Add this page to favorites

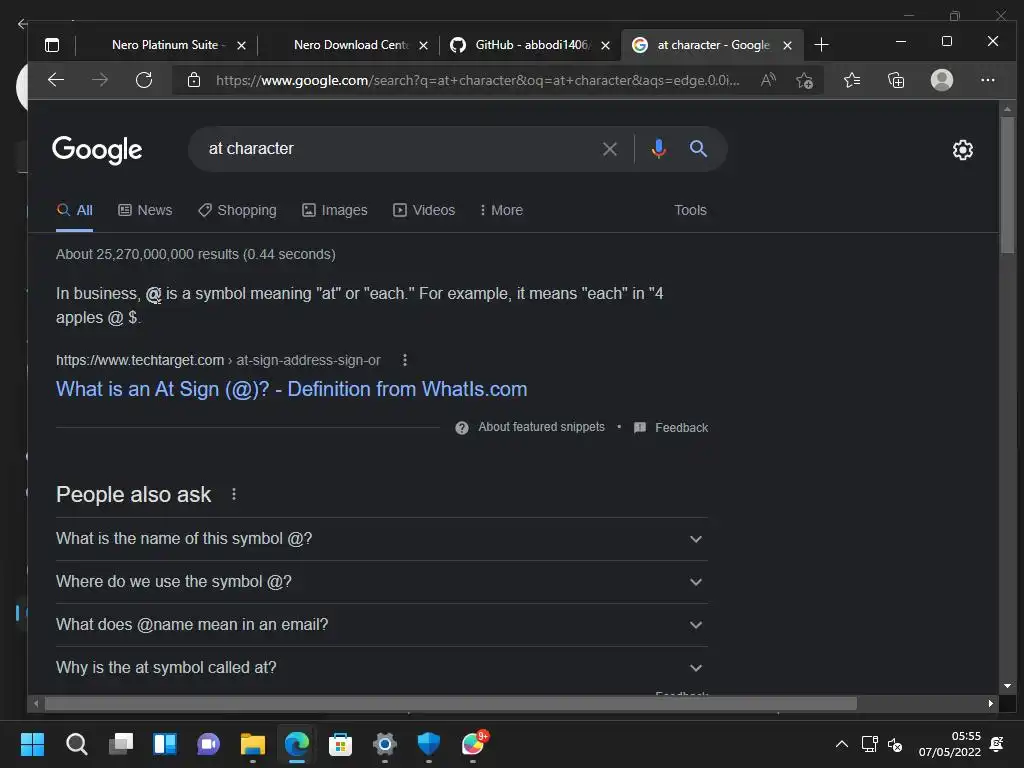(805, 80)
